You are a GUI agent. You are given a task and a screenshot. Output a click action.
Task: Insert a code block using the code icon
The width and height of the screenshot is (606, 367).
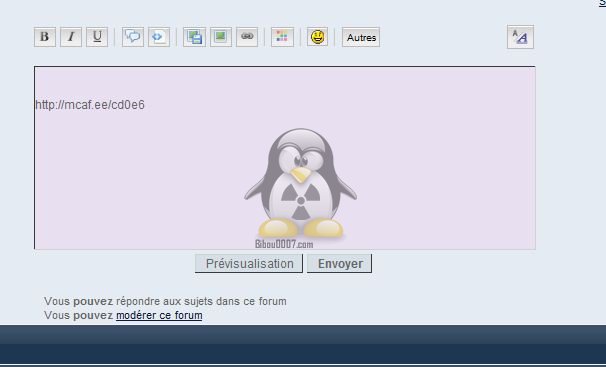tap(159, 37)
